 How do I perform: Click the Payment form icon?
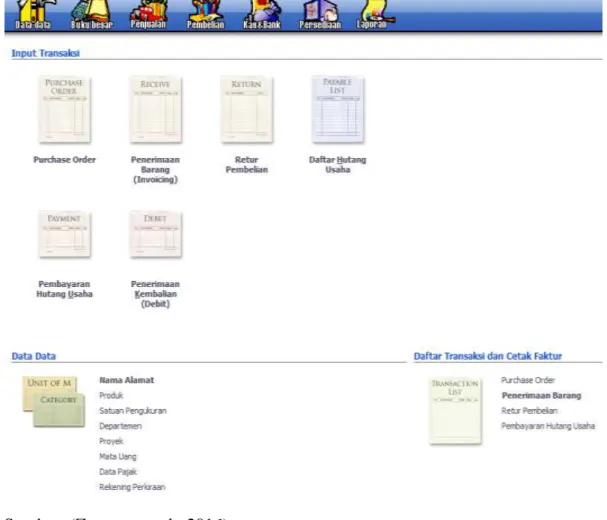[64, 234]
